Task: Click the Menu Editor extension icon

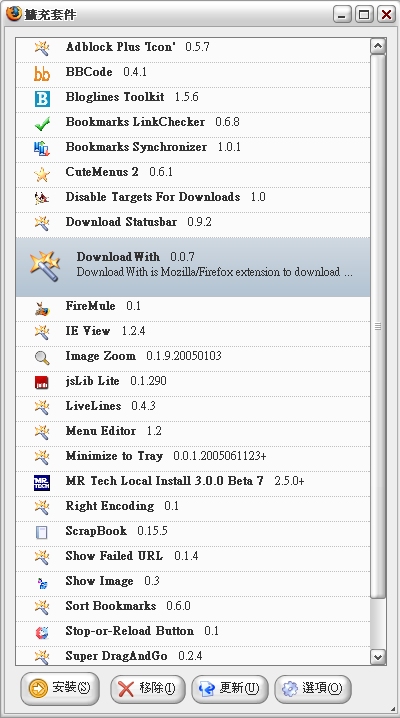Action: tap(42, 432)
